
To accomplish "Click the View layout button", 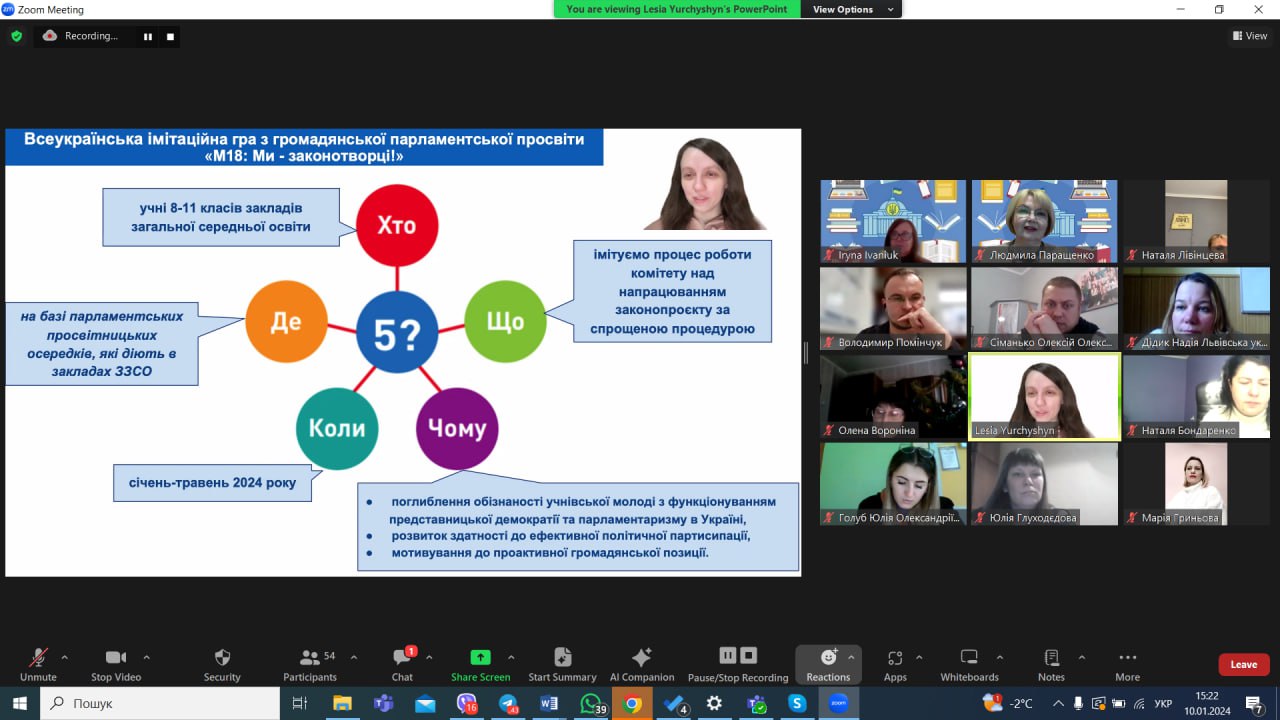I will coord(1250,36).
